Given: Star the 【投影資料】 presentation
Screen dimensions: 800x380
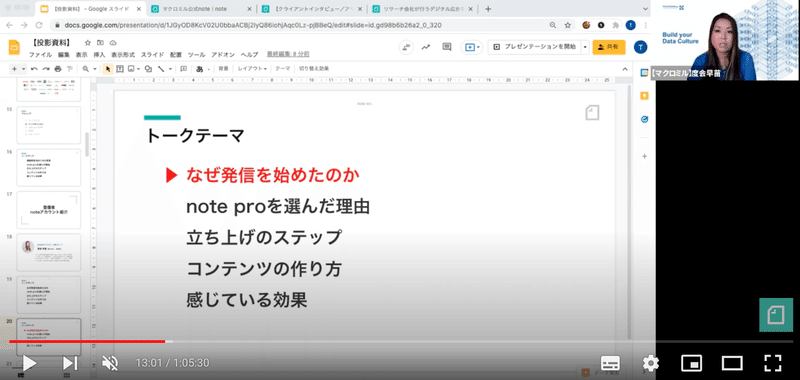Looking at the screenshot, I should click(x=88, y=43).
